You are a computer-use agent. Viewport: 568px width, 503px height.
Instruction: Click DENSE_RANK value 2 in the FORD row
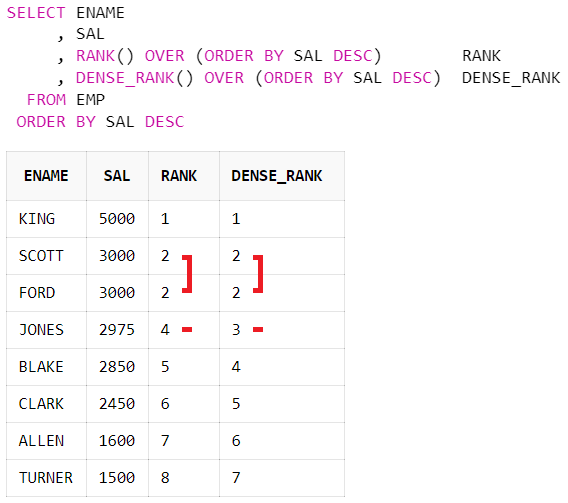(236, 293)
